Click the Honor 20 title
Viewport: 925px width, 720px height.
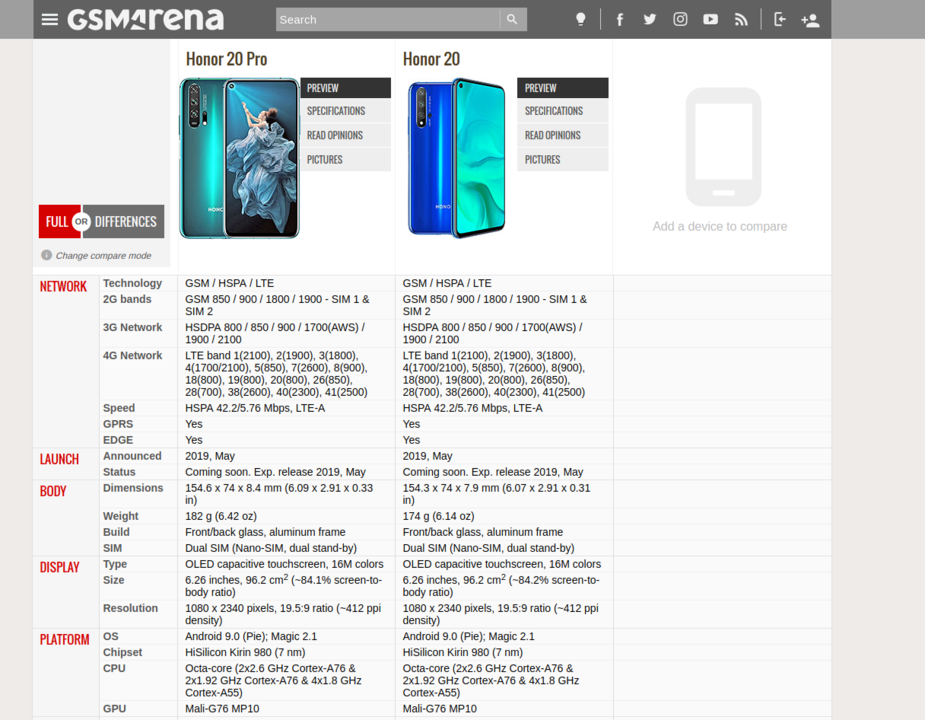[x=431, y=59]
